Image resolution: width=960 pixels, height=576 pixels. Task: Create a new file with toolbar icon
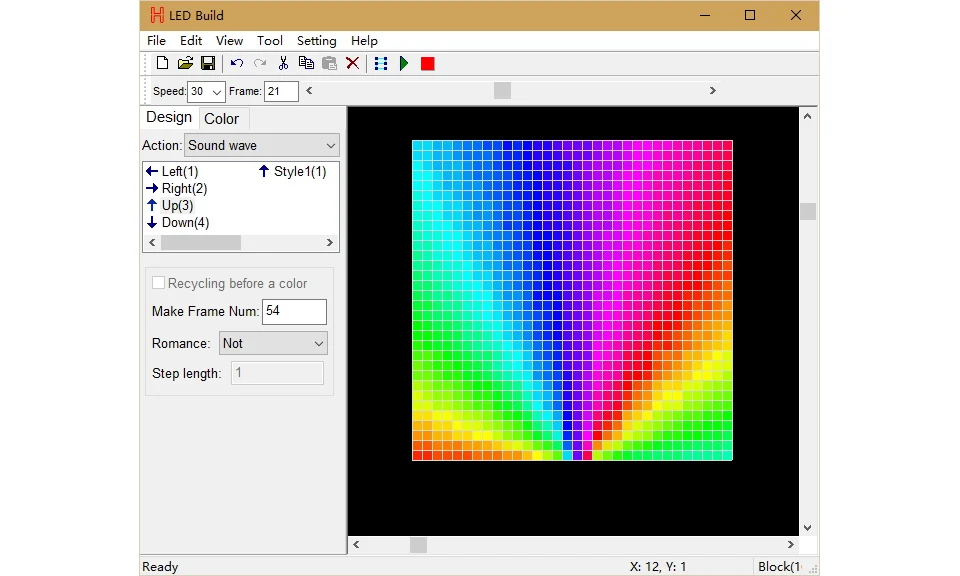(162, 63)
